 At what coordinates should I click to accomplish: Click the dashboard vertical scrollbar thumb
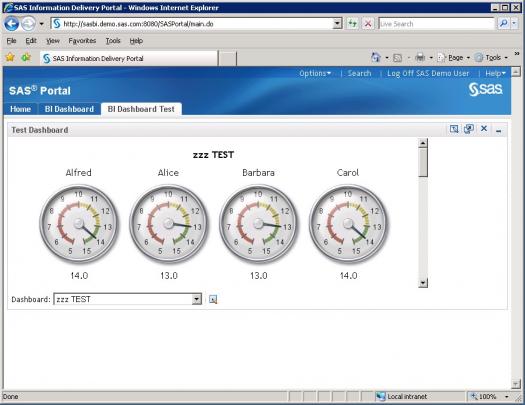(423, 163)
